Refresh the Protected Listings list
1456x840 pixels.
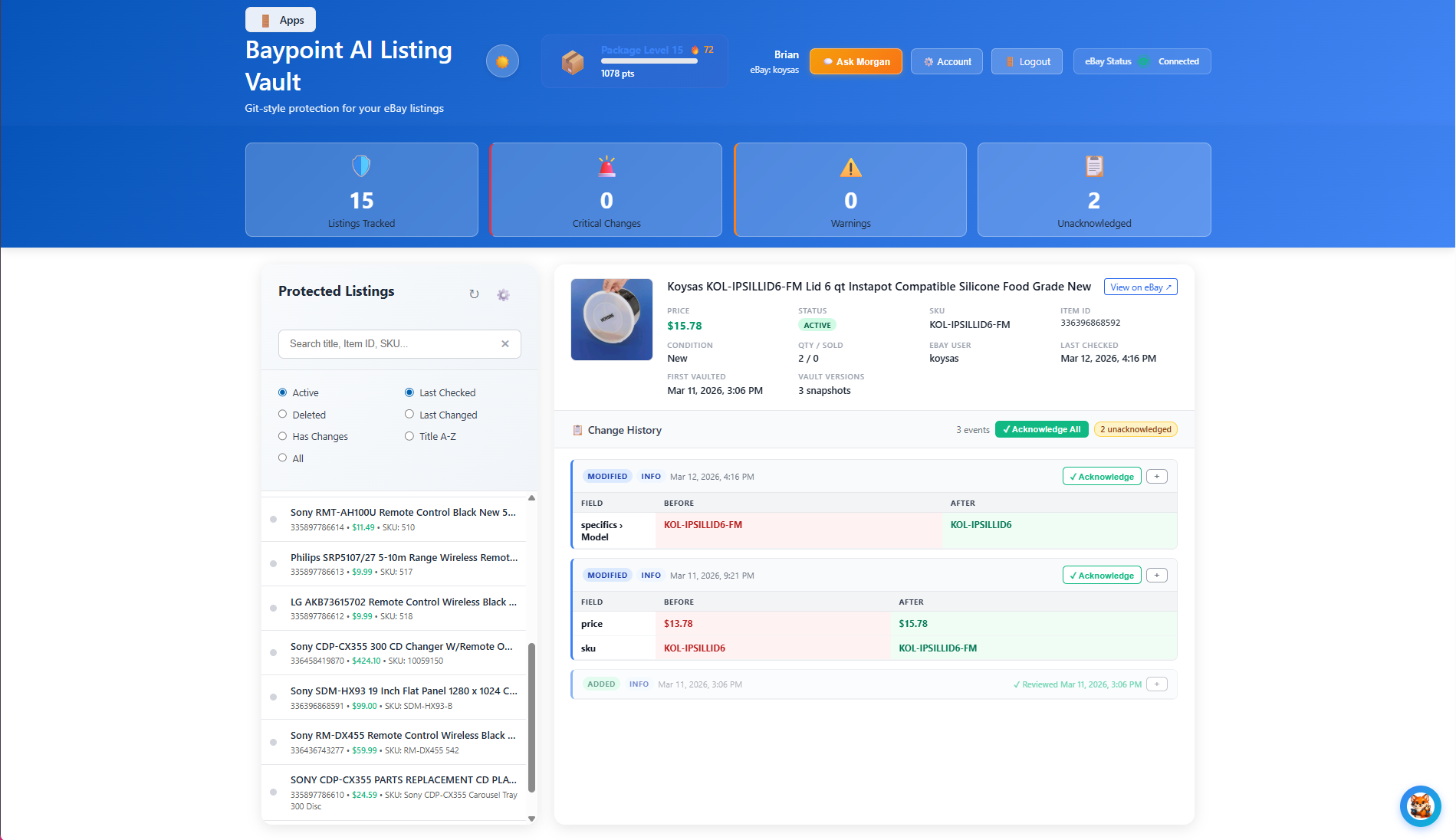474,294
